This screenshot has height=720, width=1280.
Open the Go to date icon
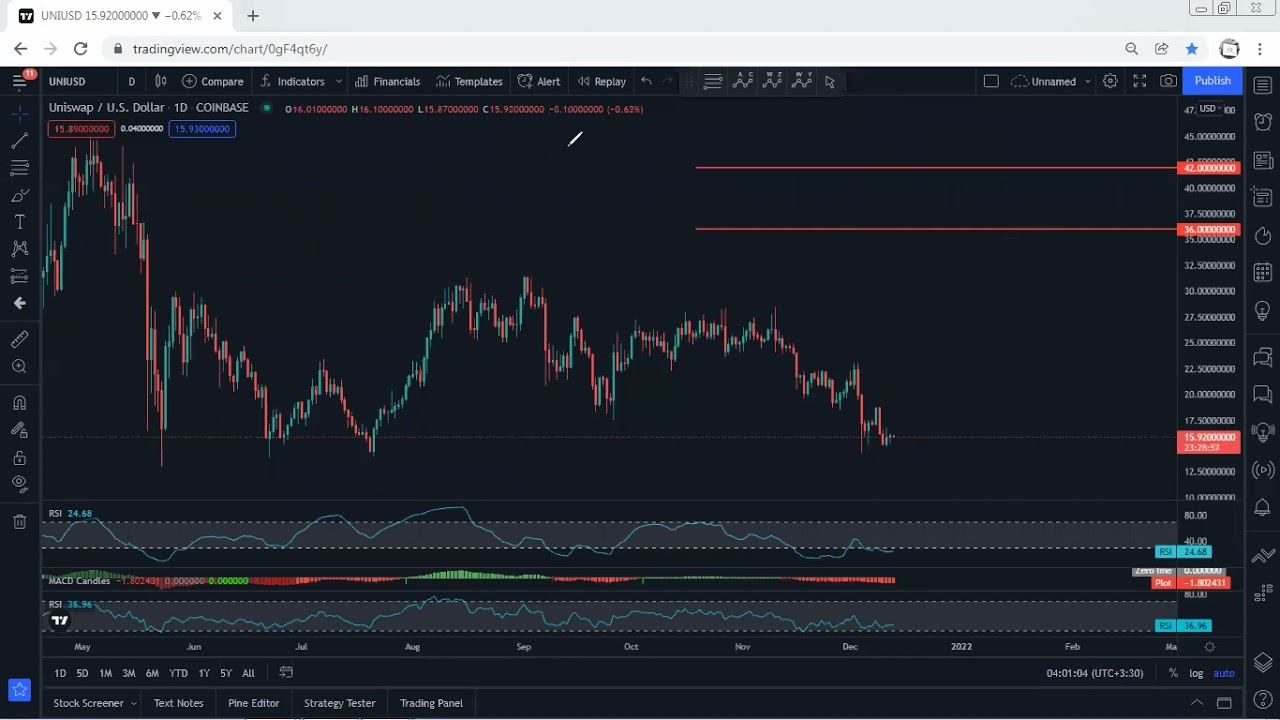click(x=286, y=673)
